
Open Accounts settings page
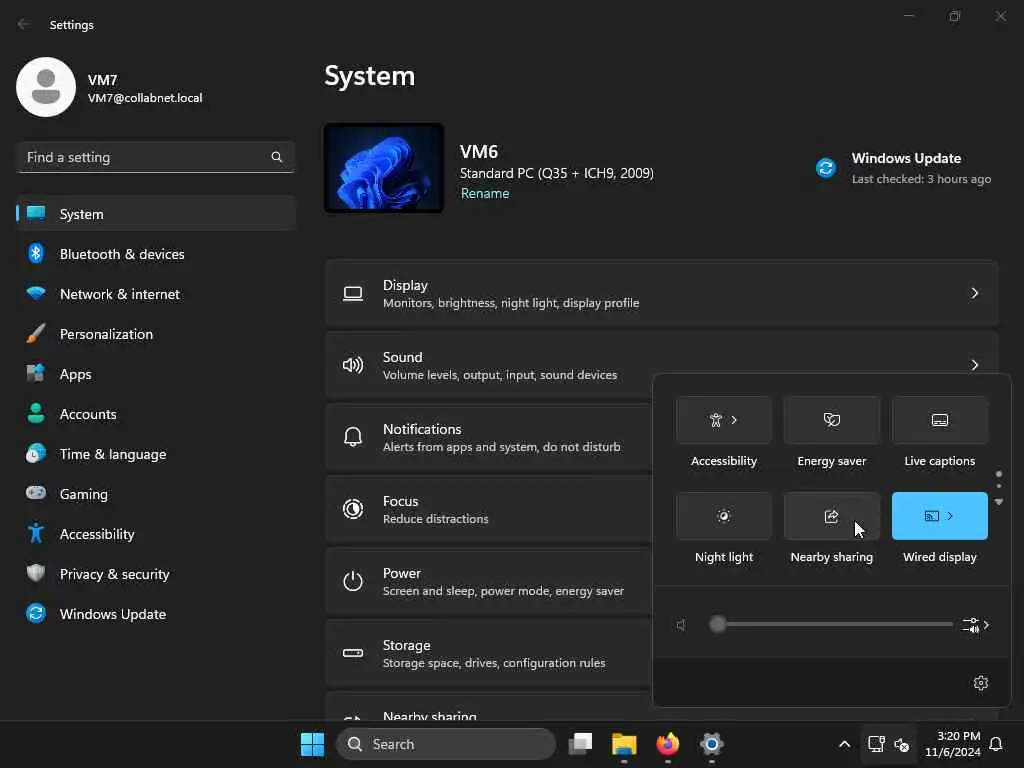(155, 414)
